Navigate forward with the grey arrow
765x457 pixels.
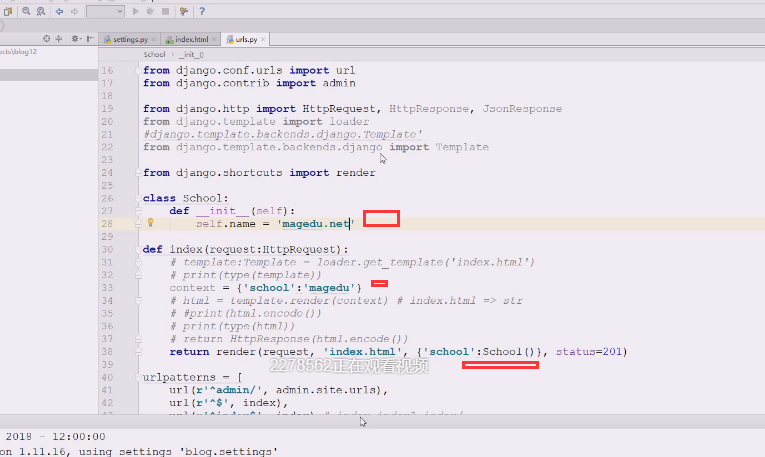[x=74, y=11]
